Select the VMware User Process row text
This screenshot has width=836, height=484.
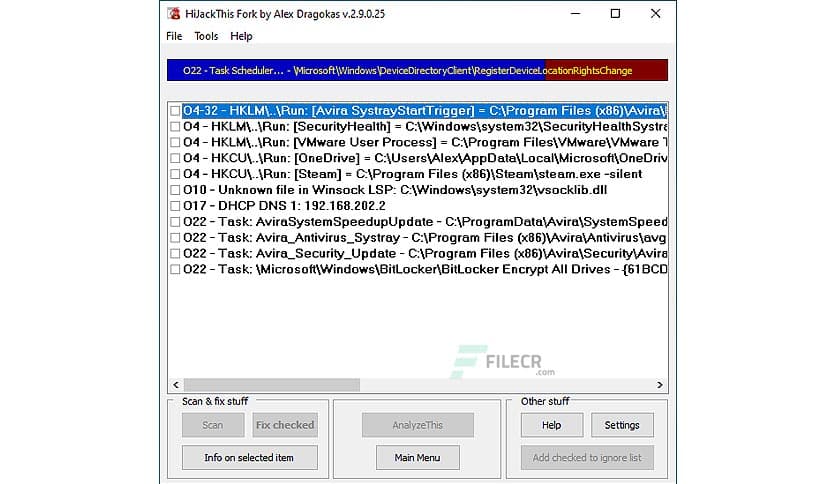pyautogui.click(x=424, y=142)
